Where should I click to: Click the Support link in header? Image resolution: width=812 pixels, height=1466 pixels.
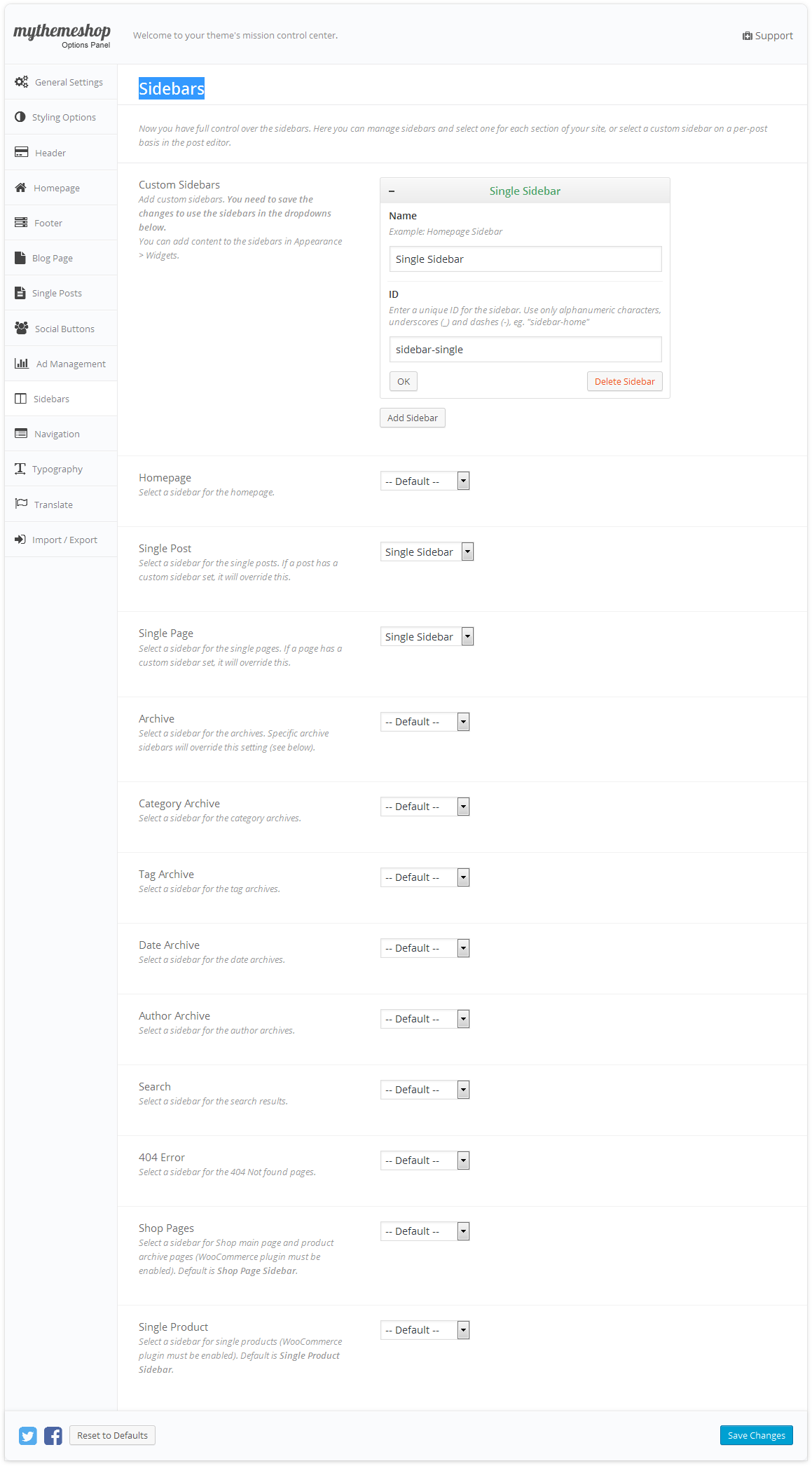[x=768, y=36]
